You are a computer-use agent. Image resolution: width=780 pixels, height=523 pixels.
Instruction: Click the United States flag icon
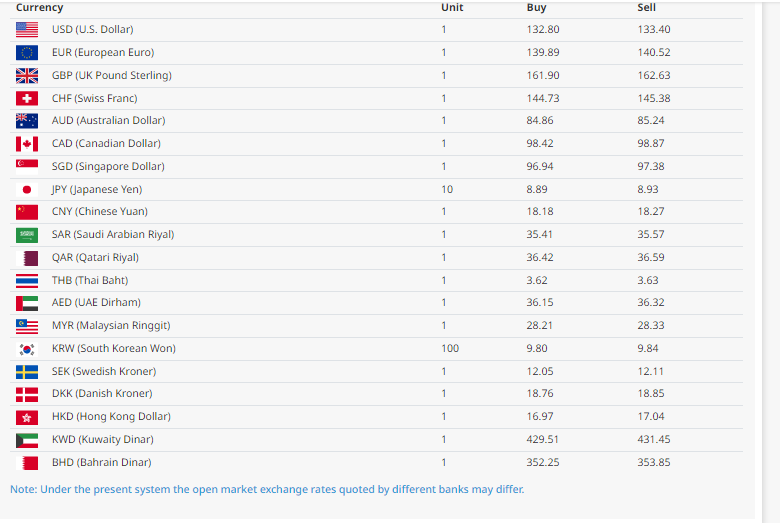click(x=27, y=29)
